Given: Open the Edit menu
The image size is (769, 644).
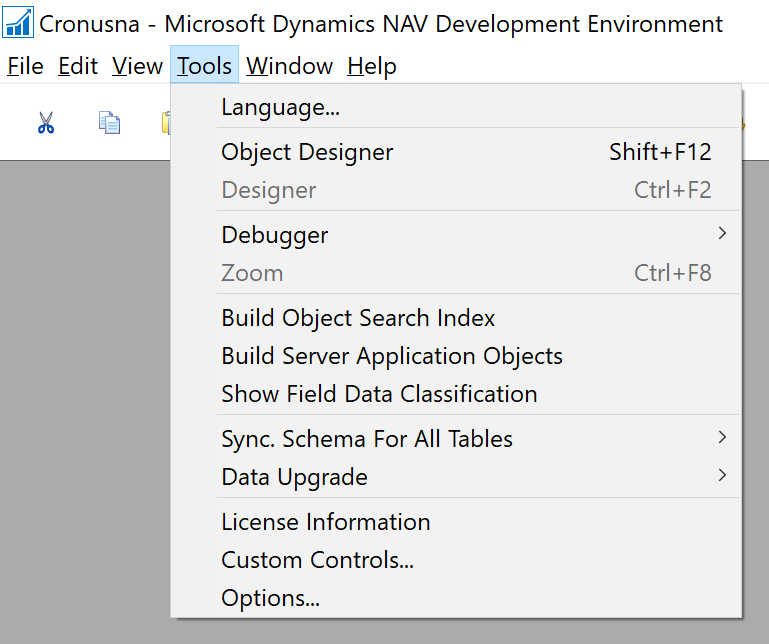Looking at the screenshot, I should click(x=78, y=66).
